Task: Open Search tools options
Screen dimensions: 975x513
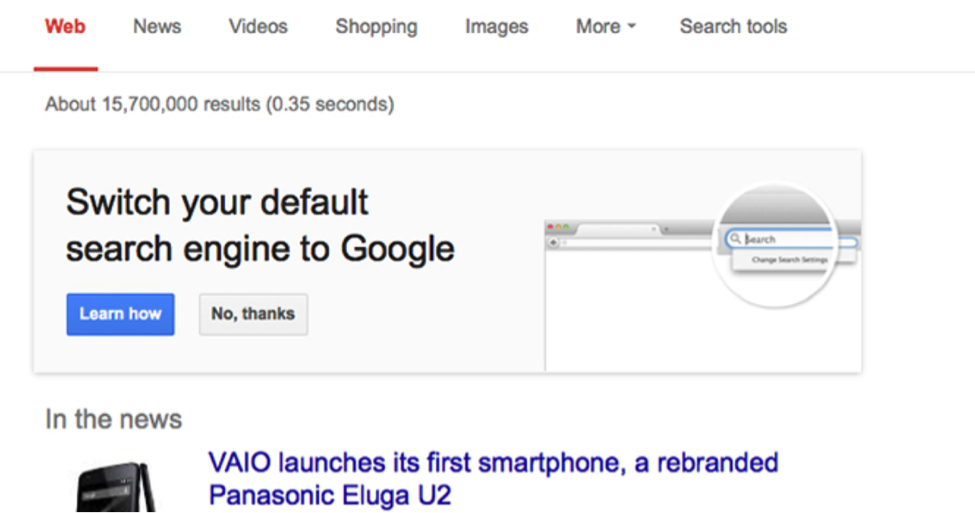Action: (733, 27)
